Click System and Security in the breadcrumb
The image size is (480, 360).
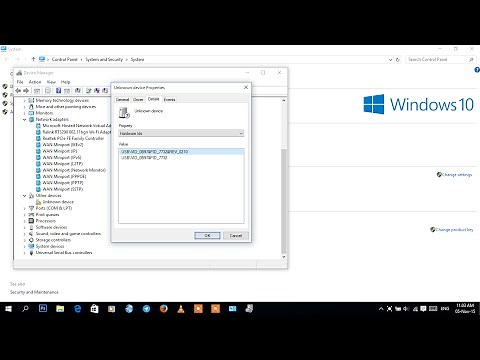pyautogui.click(x=104, y=59)
